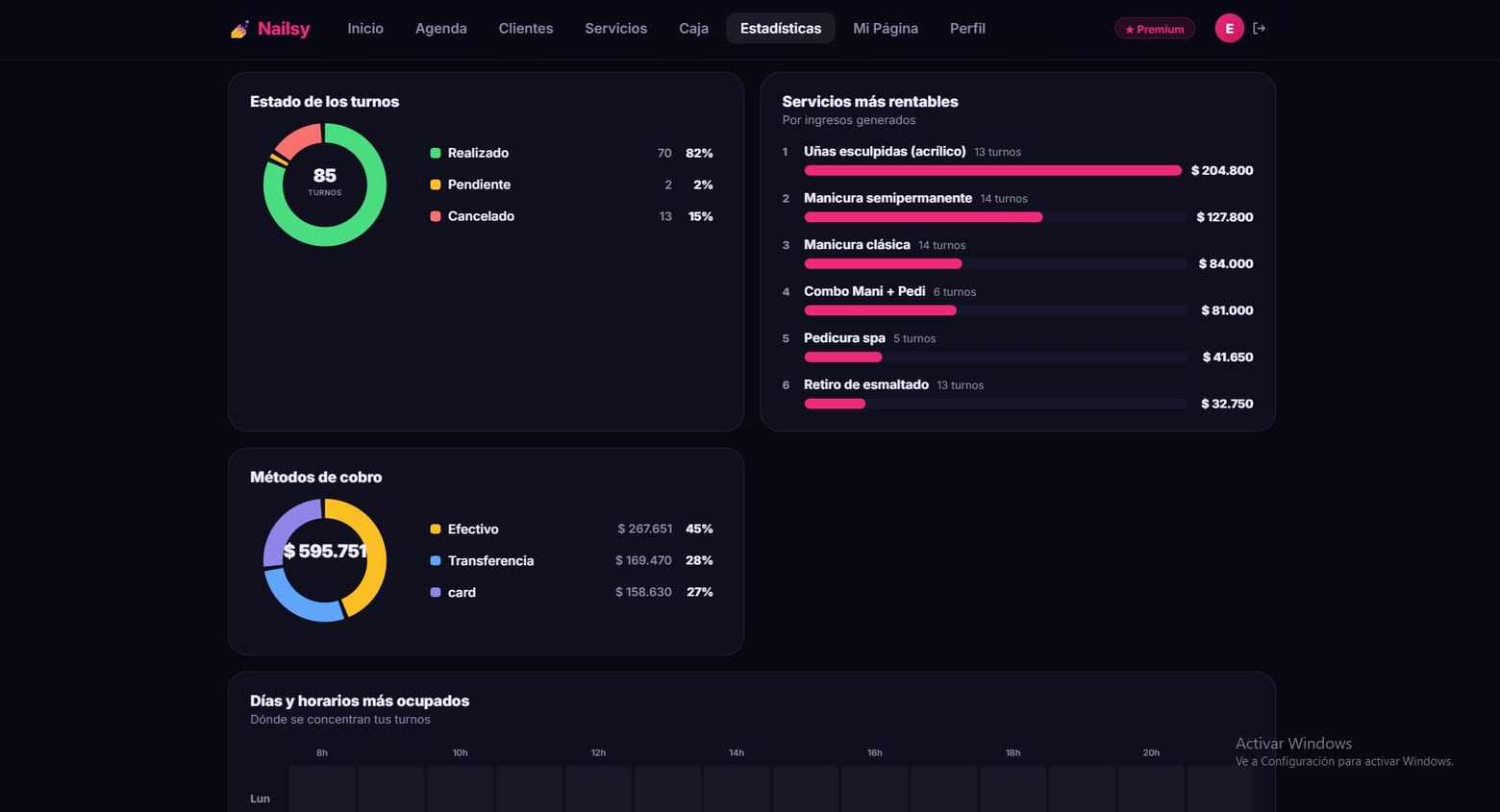
Task: Click the "Lun" row label in heatmap
Action: tap(260, 799)
